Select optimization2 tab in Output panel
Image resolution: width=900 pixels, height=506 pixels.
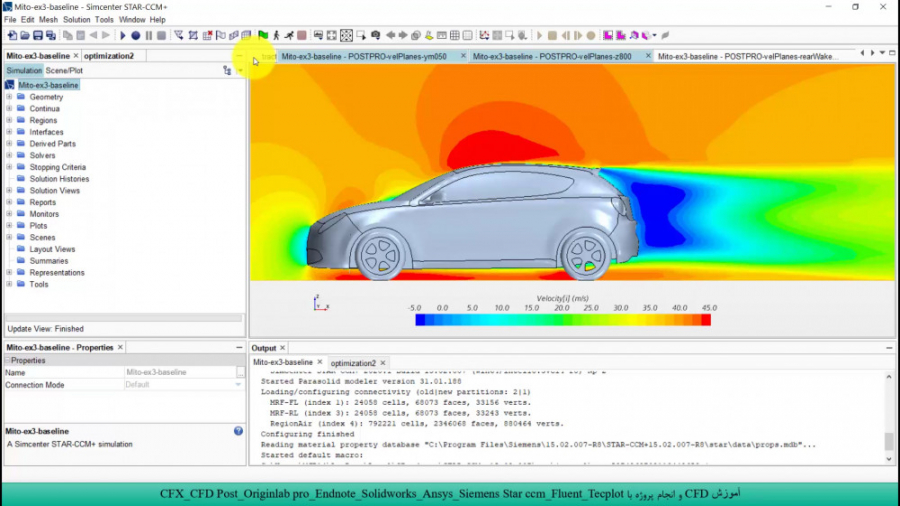(353, 363)
